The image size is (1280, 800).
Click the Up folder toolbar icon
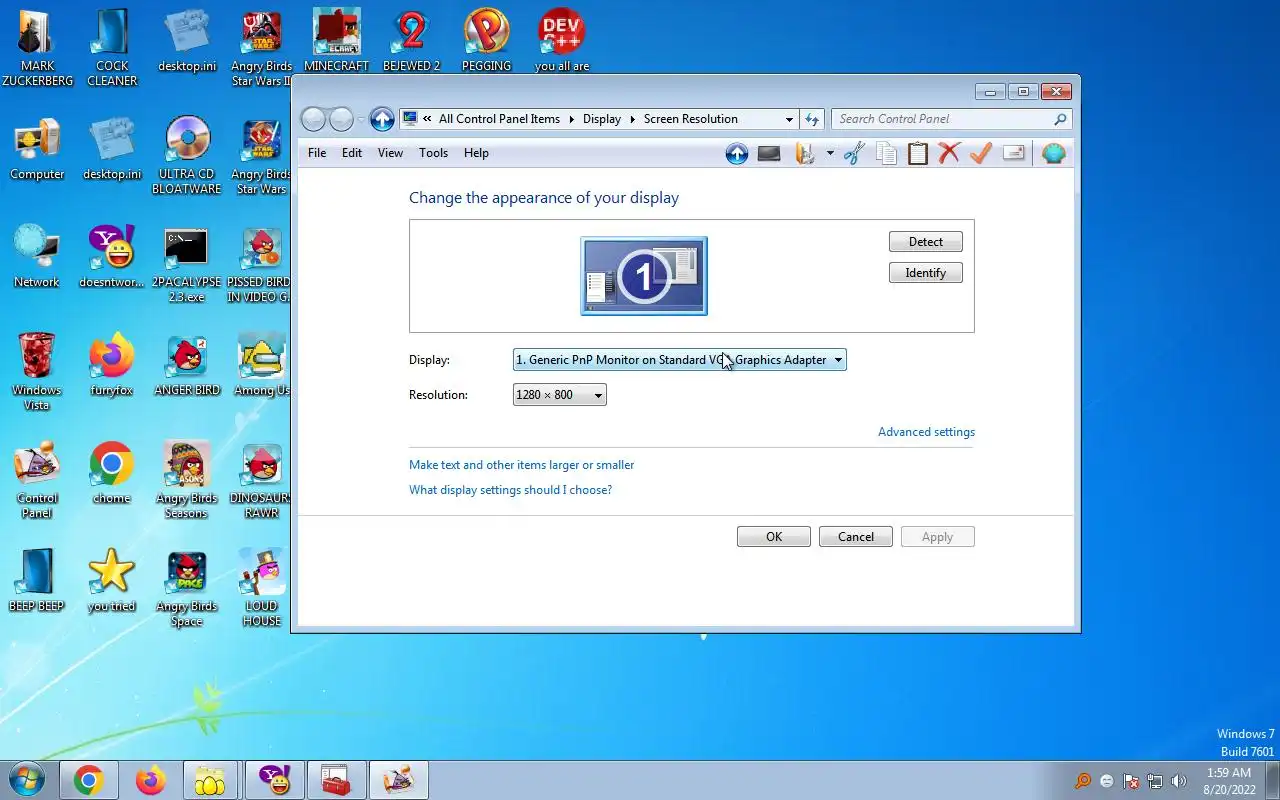click(x=737, y=153)
